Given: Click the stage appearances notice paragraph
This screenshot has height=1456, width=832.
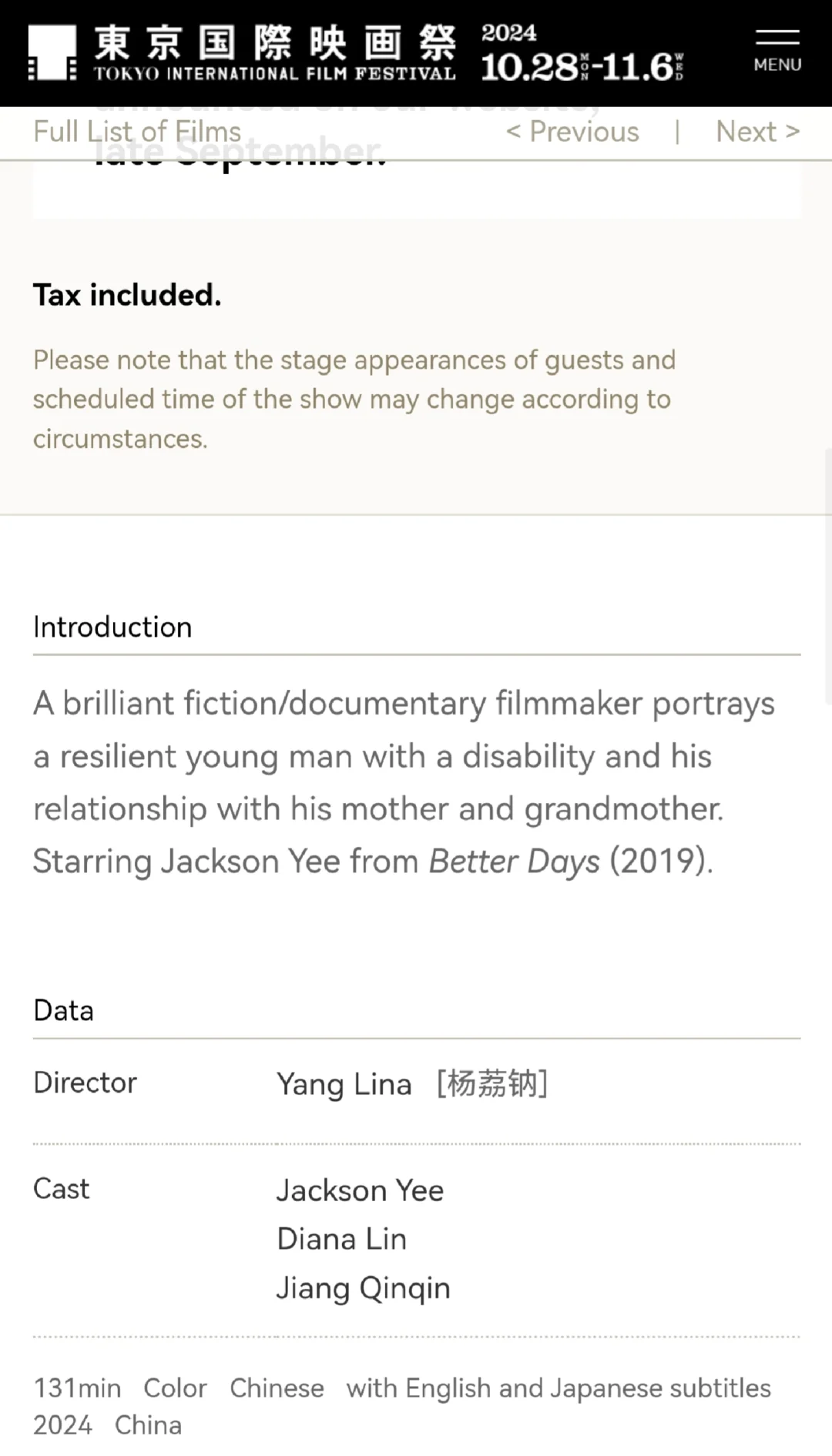Looking at the screenshot, I should (354, 399).
